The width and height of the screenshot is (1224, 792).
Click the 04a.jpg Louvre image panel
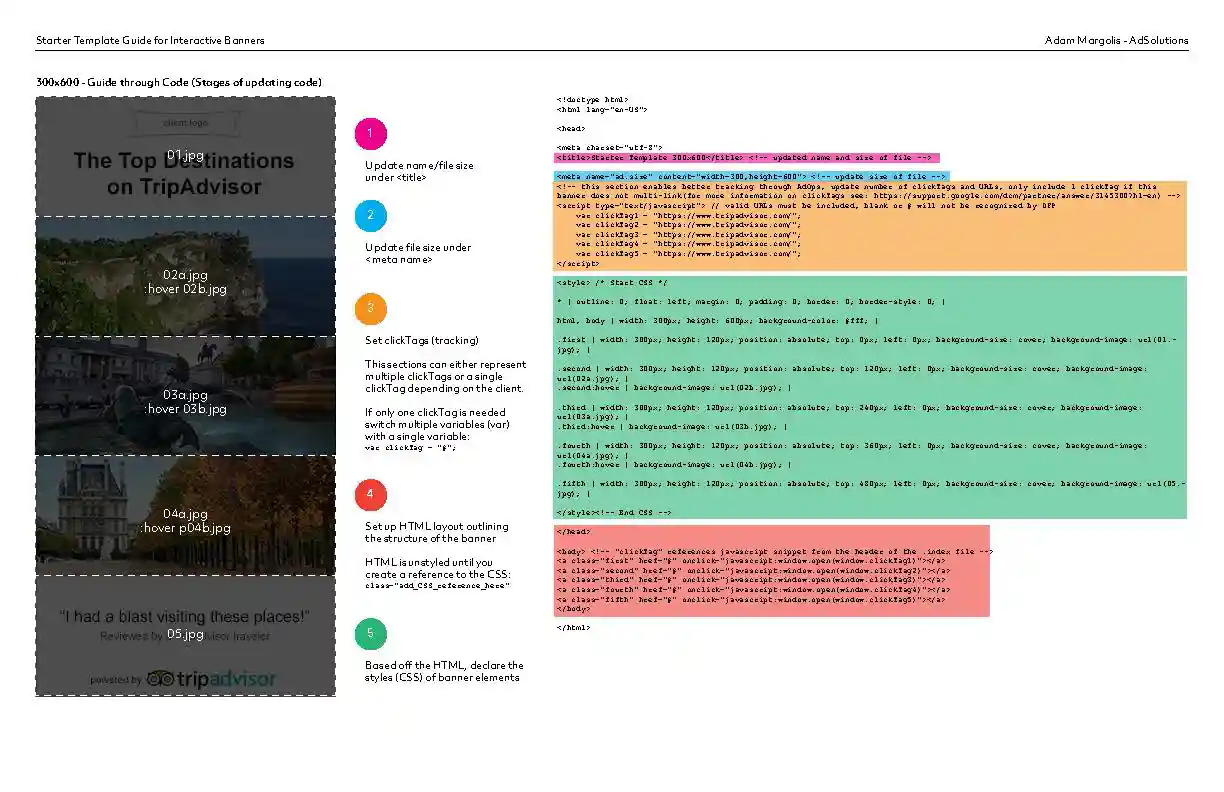(185, 513)
